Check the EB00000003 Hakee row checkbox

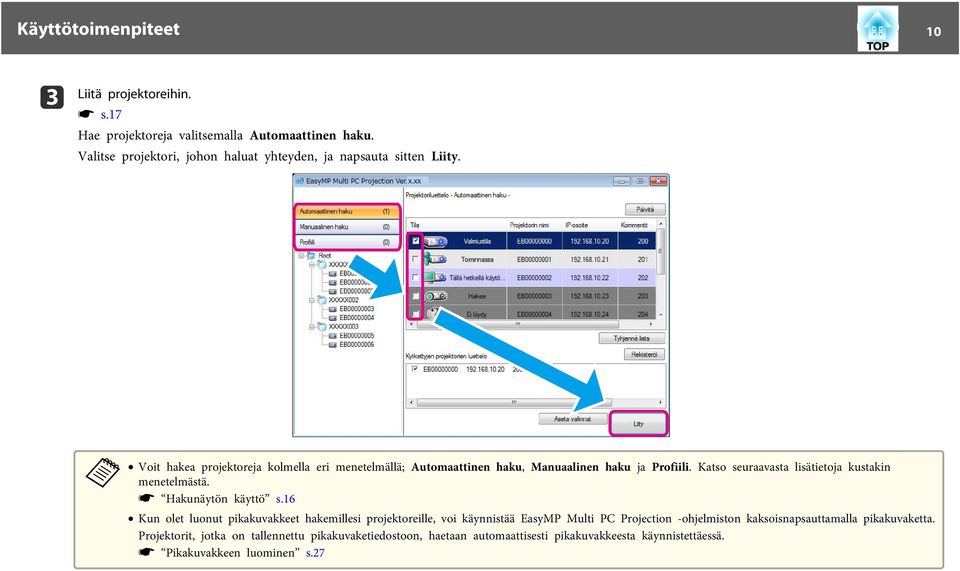point(416,296)
